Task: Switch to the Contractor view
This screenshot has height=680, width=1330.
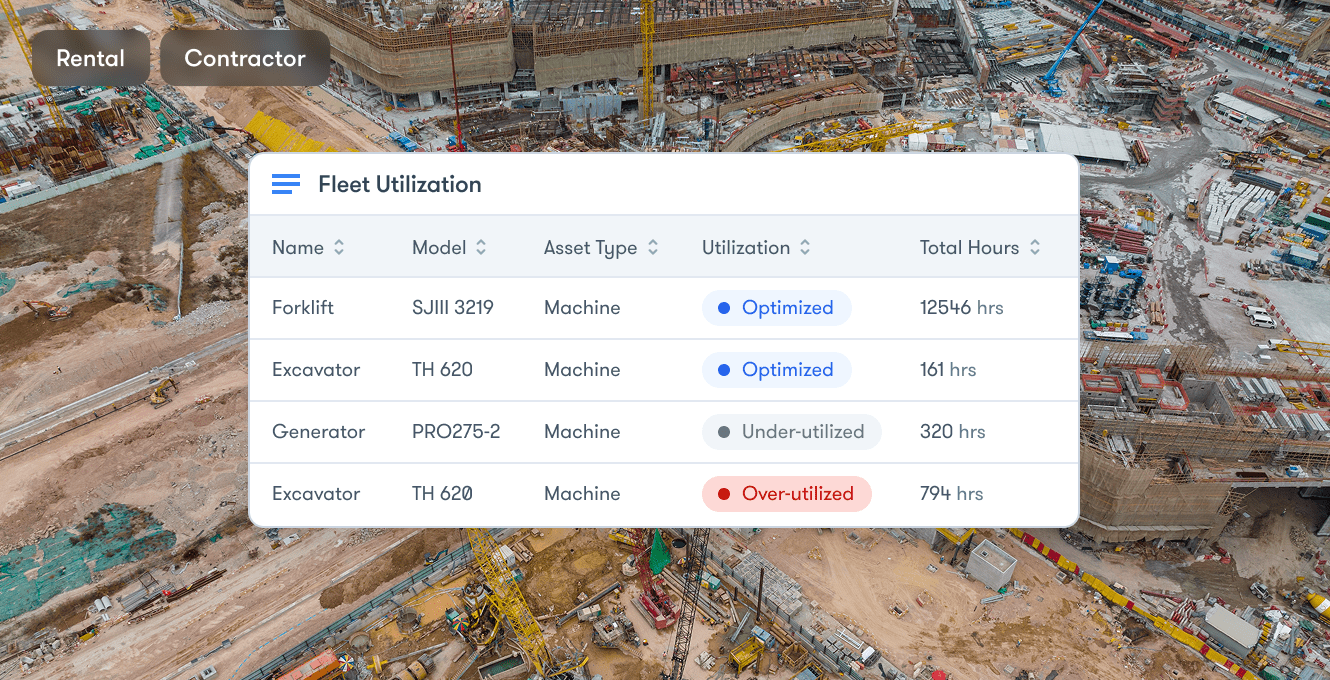Action: pyautogui.click(x=244, y=58)
